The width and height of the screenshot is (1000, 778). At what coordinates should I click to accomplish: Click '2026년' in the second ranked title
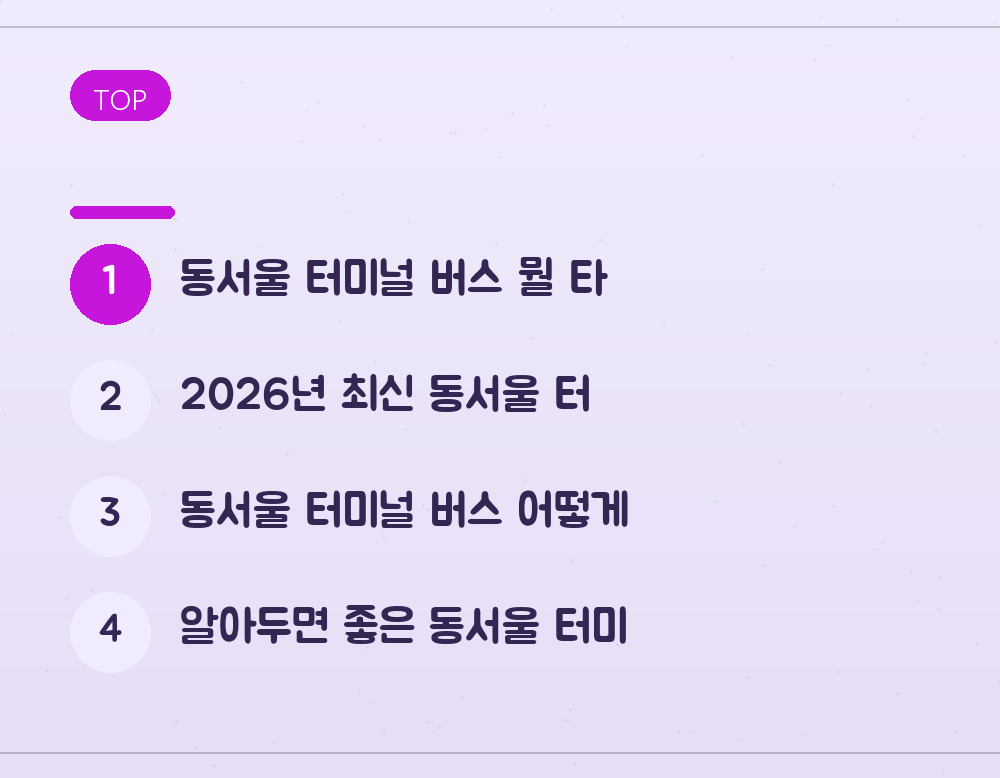253,394
